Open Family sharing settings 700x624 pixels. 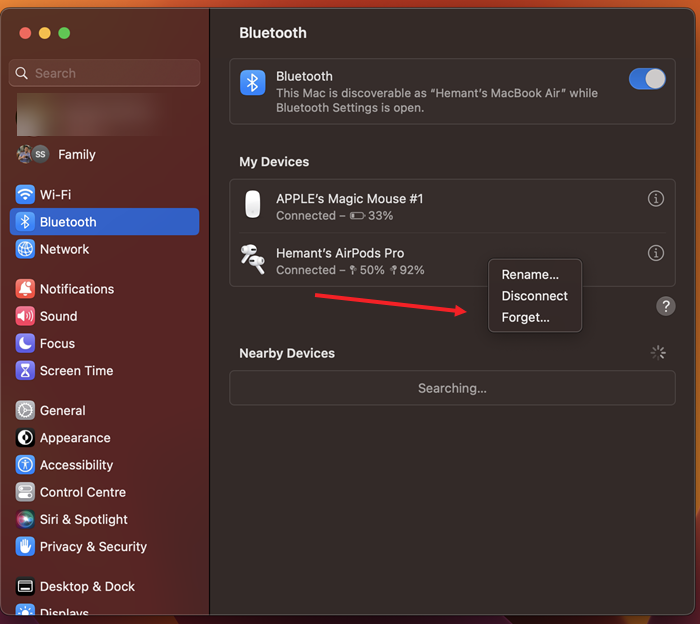click(104, 154)
